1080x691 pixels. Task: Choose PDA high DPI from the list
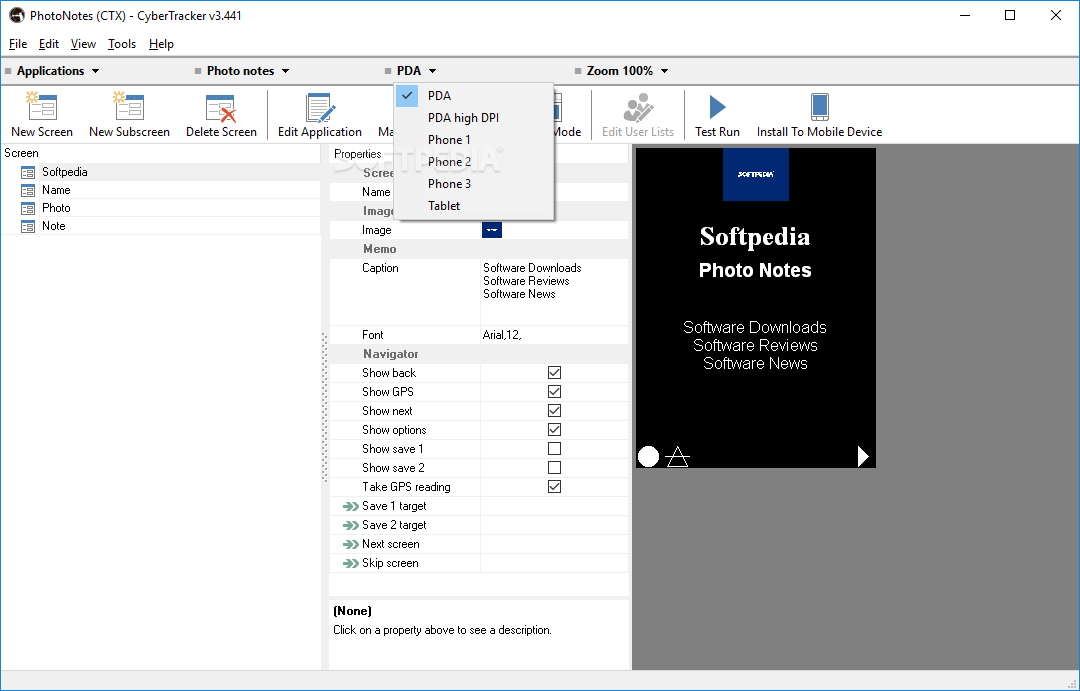coord(474,118)
